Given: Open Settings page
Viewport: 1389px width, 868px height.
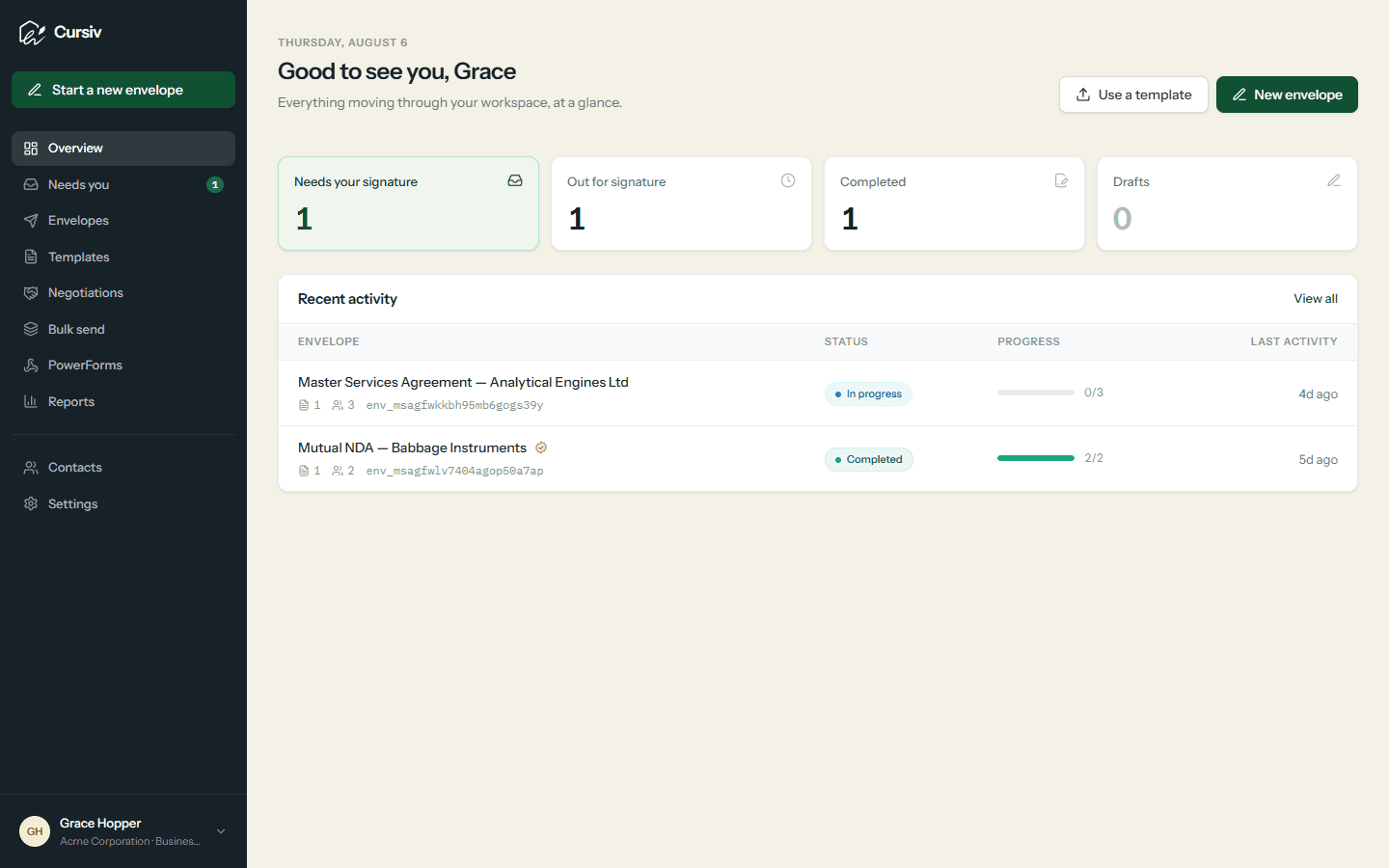Looking at the screenshot, I should (123, 503).
